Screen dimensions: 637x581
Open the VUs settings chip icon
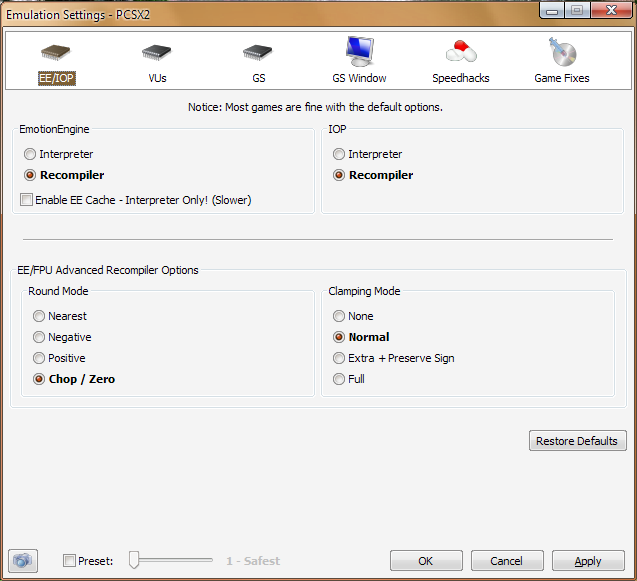click(156, 52)
